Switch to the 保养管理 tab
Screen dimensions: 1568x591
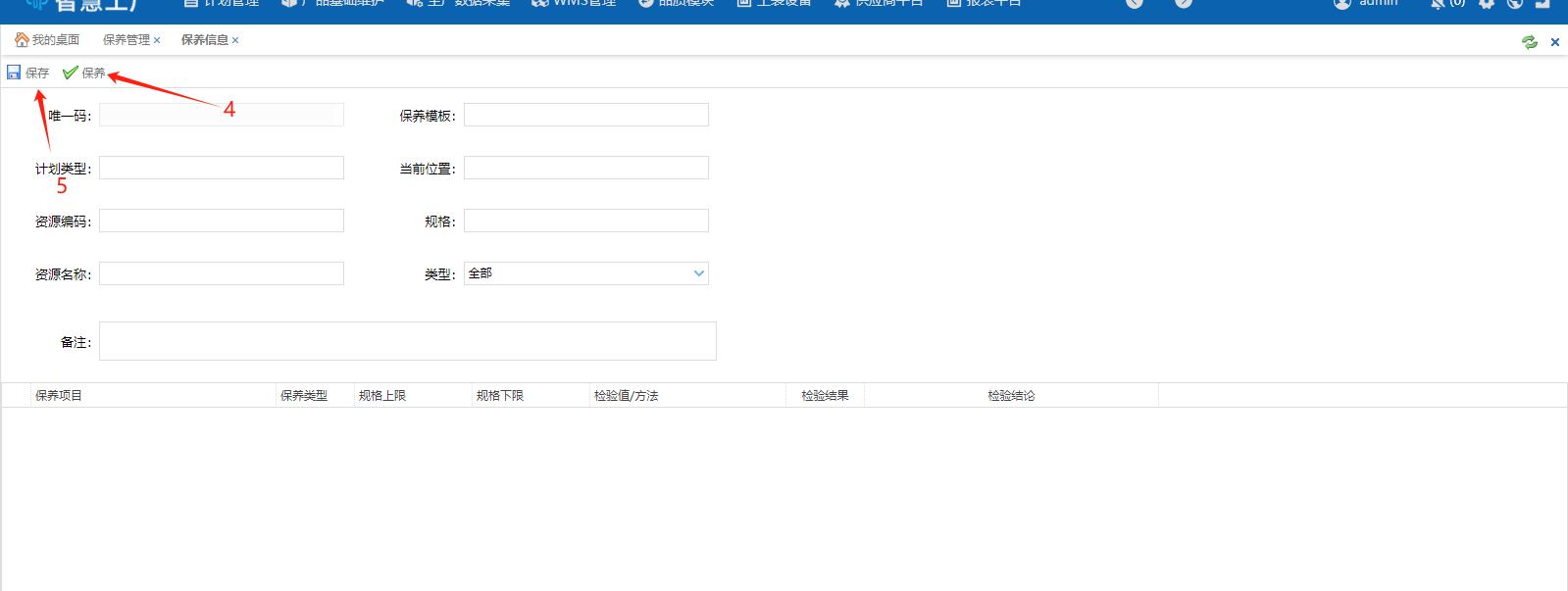point(126,40)
